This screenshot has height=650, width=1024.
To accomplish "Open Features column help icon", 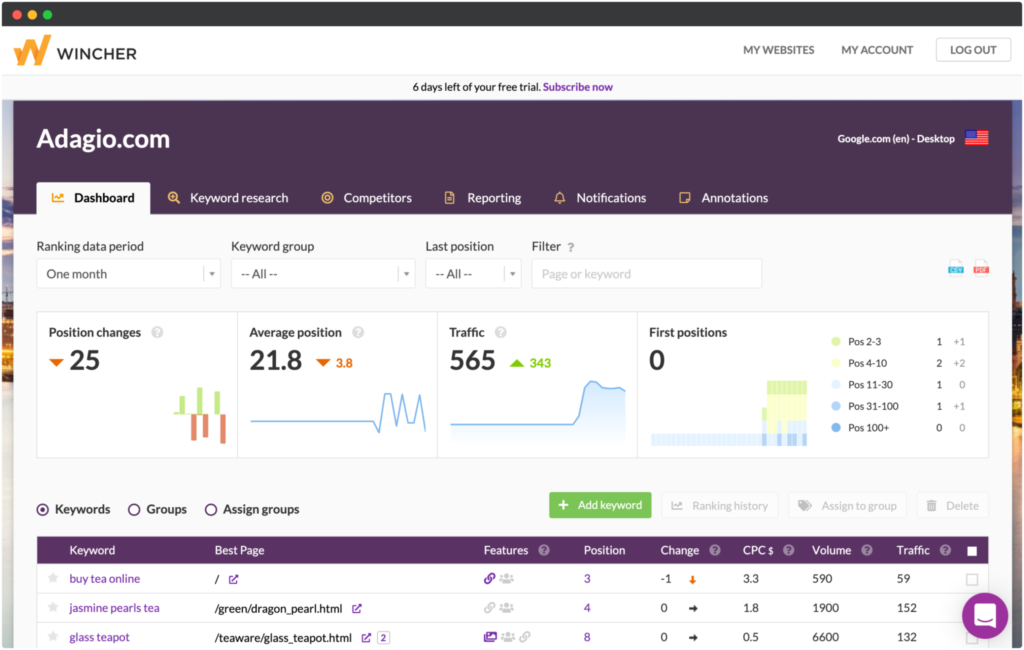I will [x=543, y=550].
